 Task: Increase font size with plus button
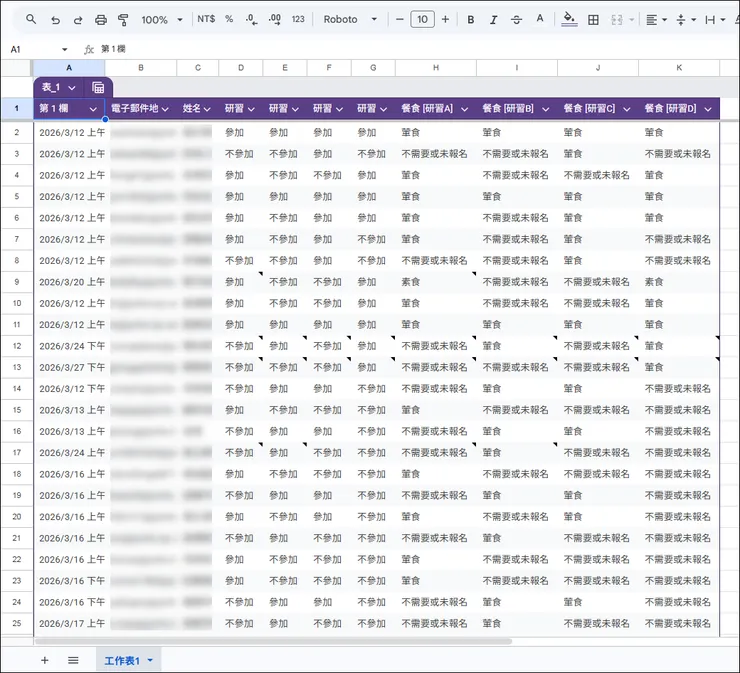[x=445, y=19]
